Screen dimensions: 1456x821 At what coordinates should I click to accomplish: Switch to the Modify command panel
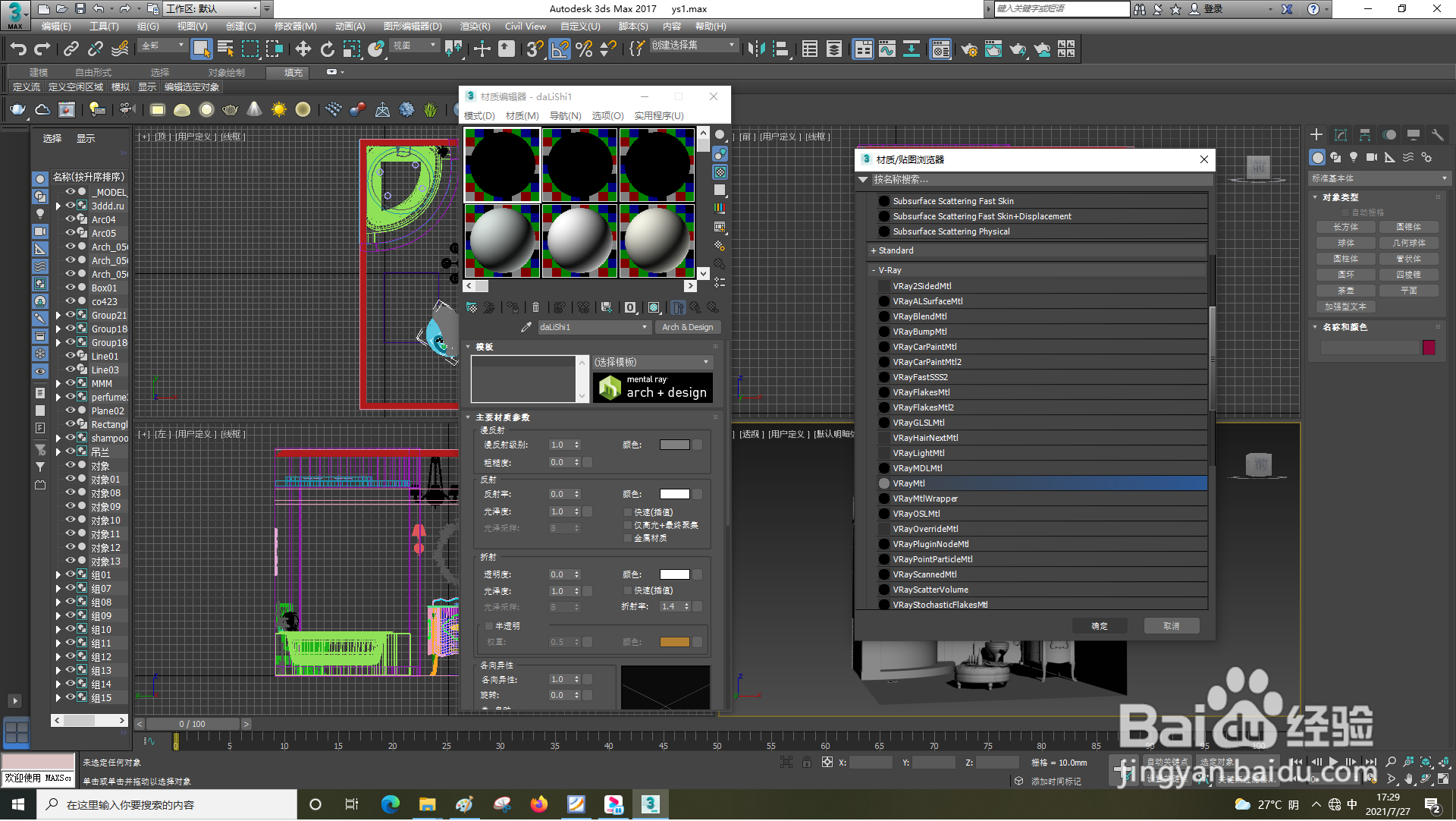click(x=1341, y=134)
